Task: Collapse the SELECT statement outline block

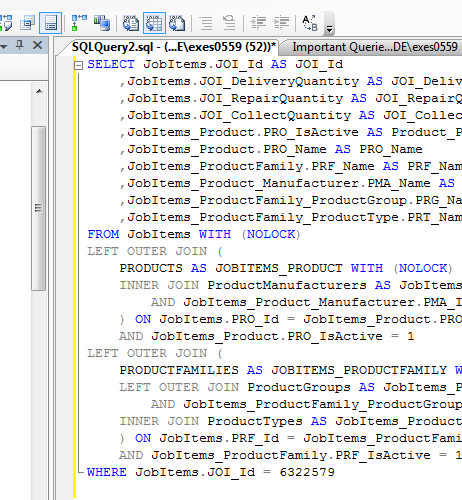Action: pos(78,65)
